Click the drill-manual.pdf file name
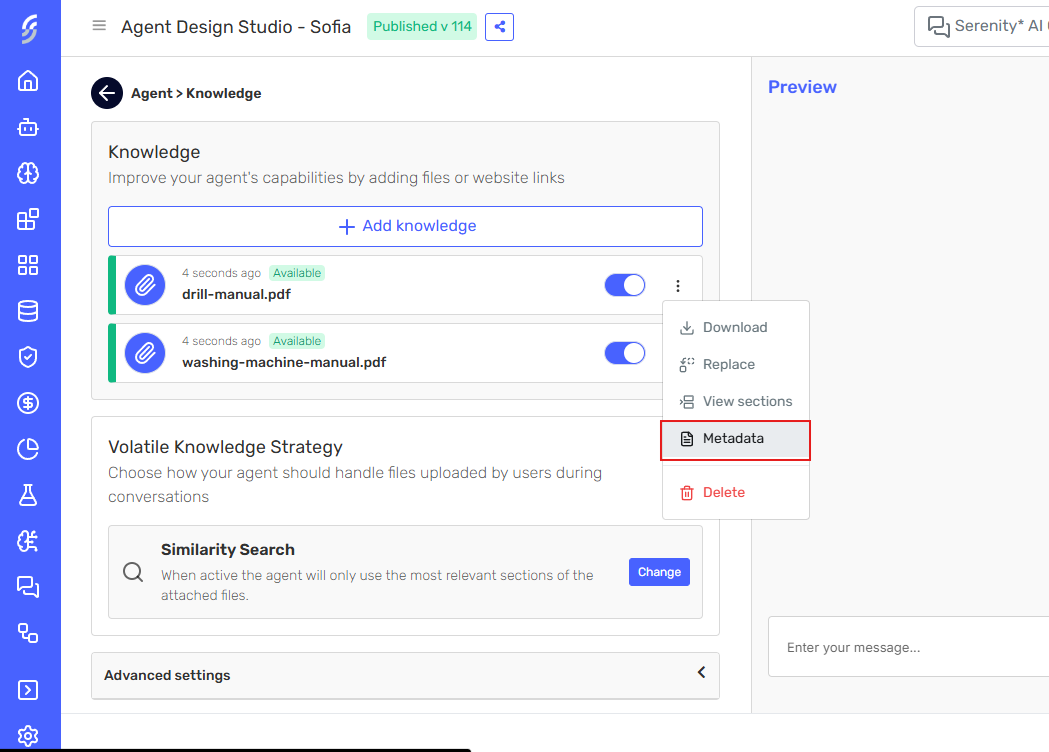Screen dimensions: 1049x752 (236, 294)
